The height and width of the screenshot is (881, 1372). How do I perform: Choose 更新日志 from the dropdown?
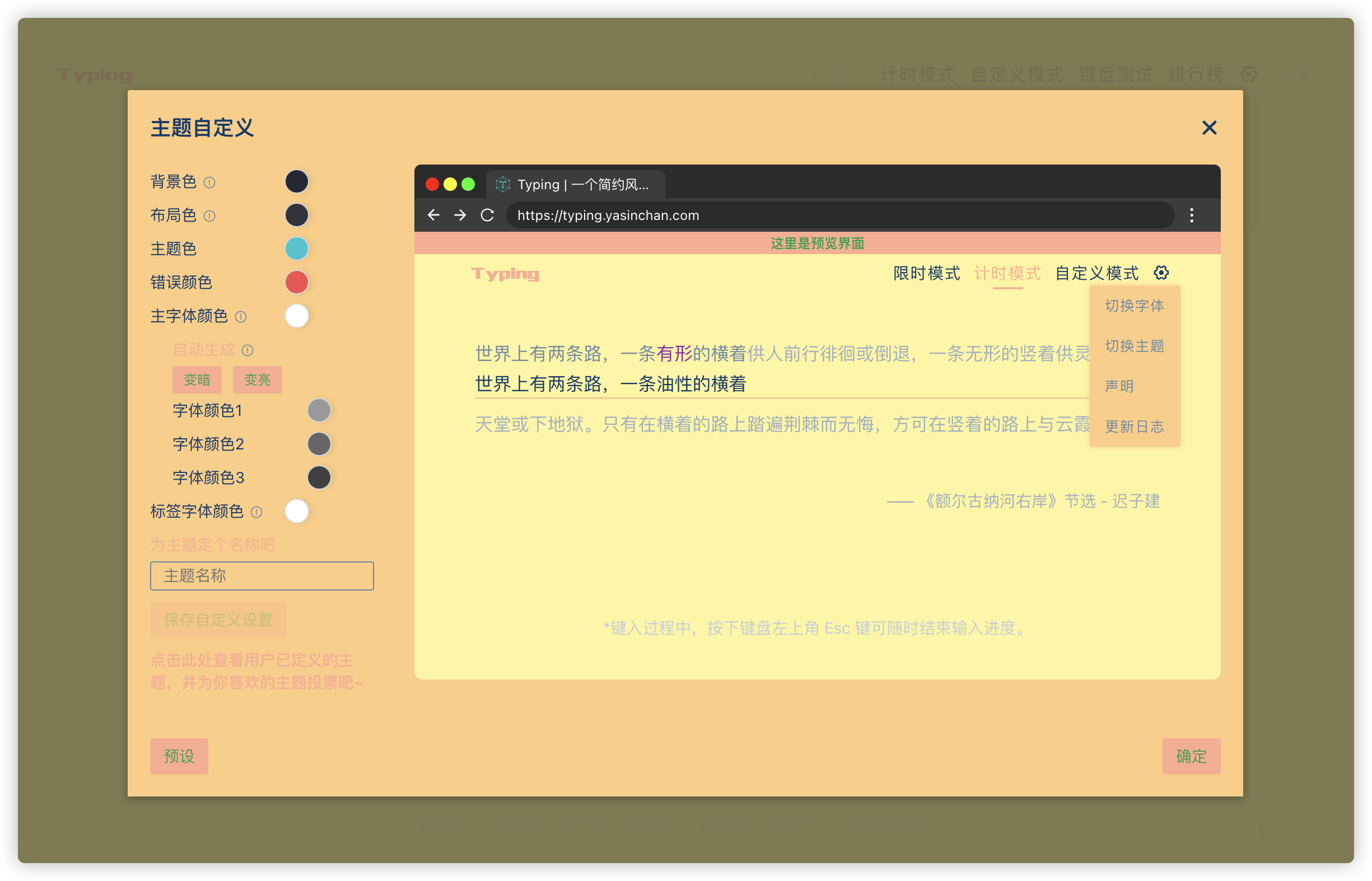tap(1135, 427)
